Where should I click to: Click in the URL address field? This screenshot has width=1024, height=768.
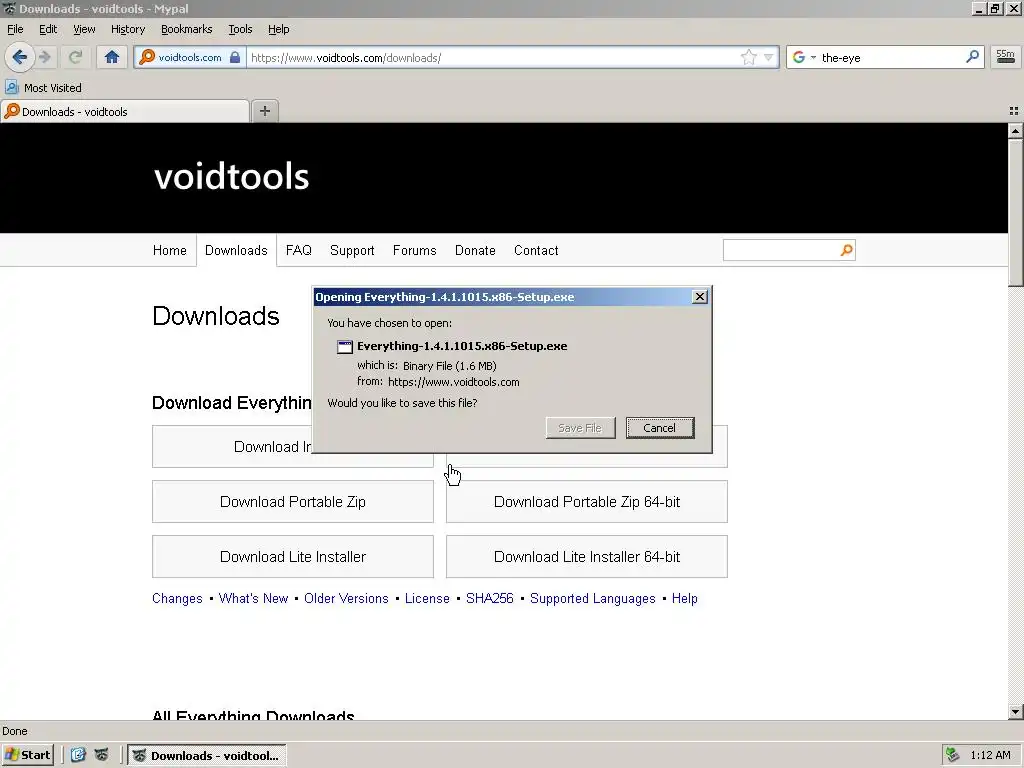[493, 57]
